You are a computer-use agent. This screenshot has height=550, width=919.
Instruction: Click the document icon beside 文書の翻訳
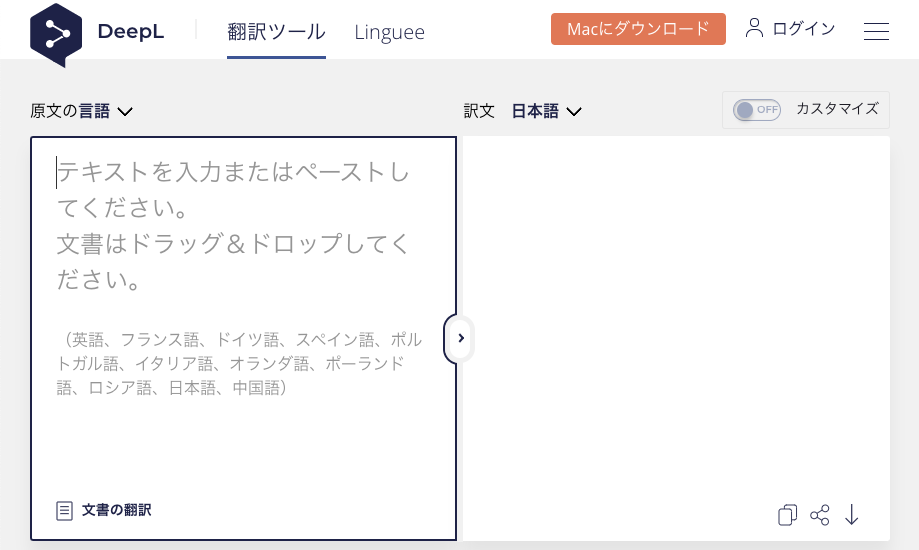click(64, 511)
